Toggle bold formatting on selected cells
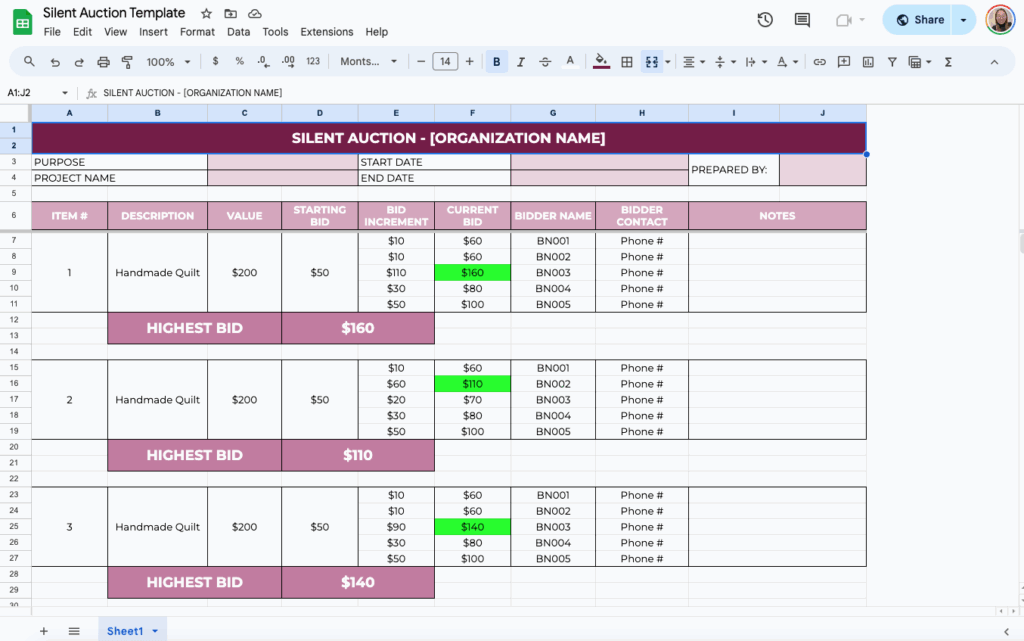The image size is (1024, 641). pos(497,61)
